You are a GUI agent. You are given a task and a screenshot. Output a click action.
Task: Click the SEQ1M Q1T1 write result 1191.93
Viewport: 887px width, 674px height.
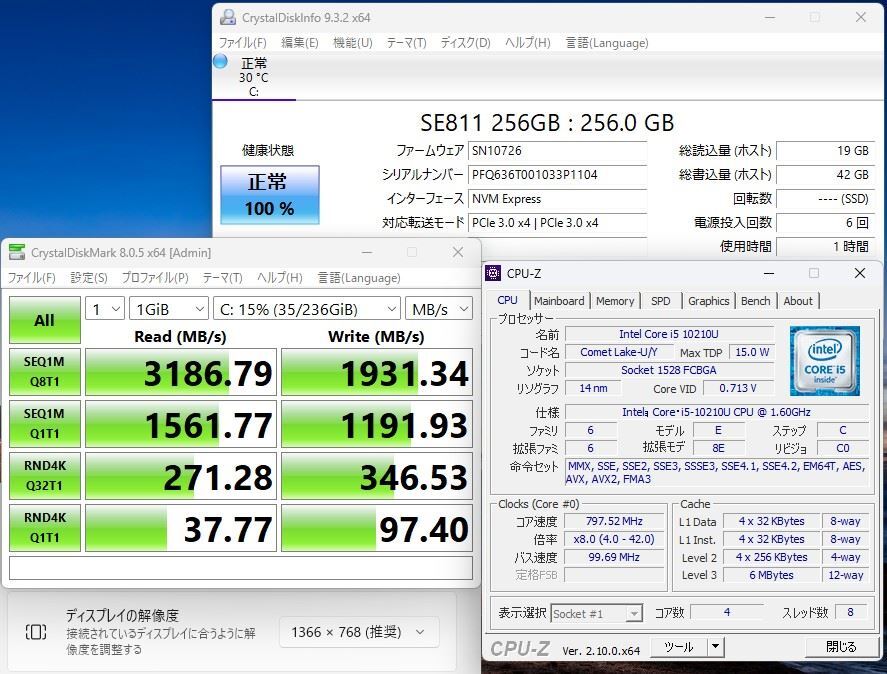click(377, 424)
